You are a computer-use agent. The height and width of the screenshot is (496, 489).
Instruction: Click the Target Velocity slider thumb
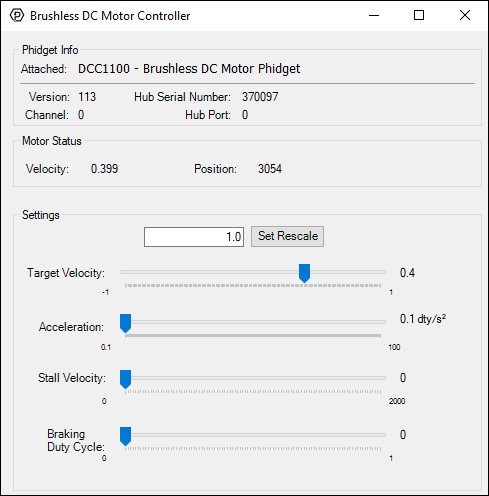click(304, 273)
